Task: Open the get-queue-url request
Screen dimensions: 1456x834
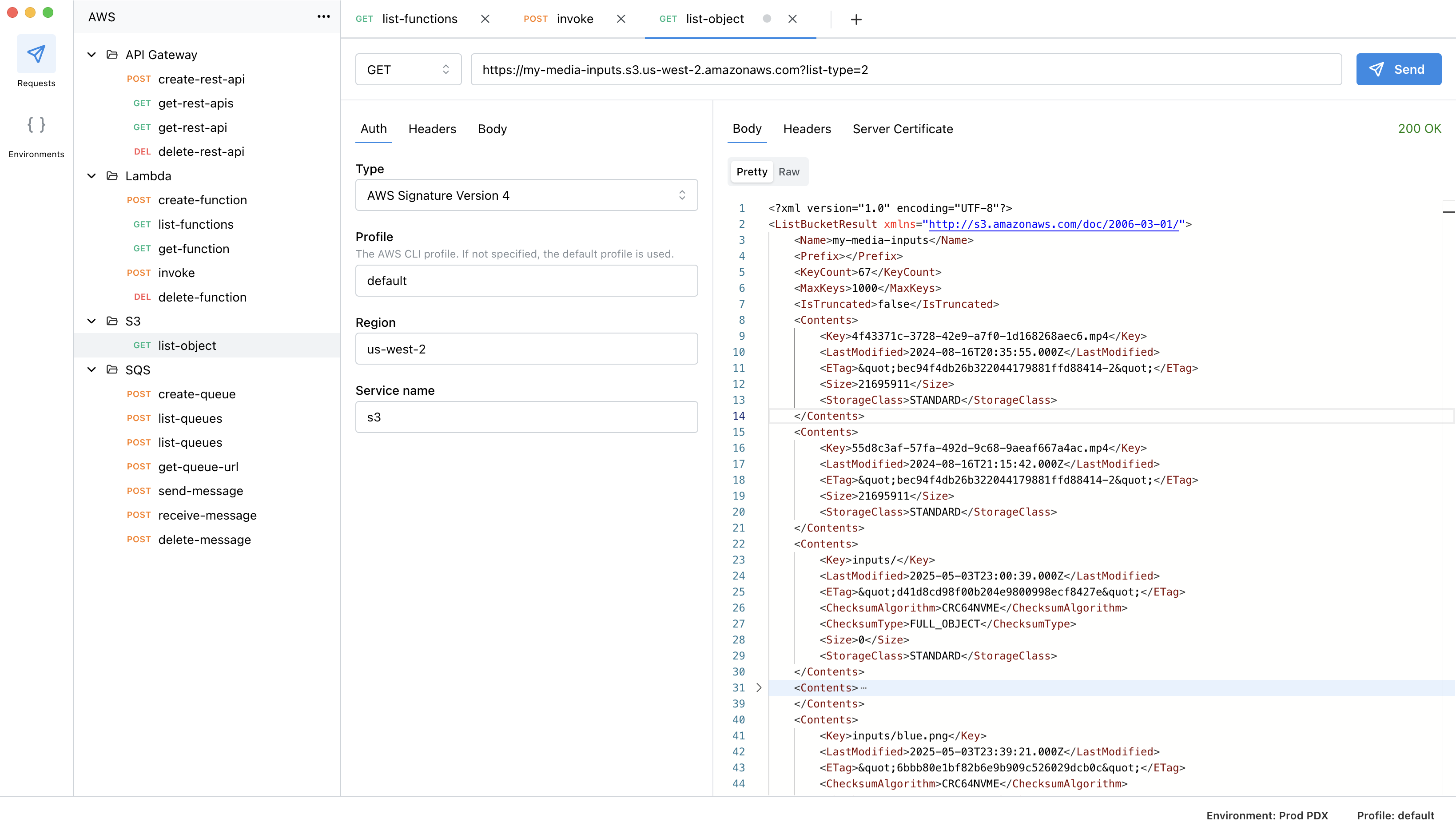Action: click(207, 467)
